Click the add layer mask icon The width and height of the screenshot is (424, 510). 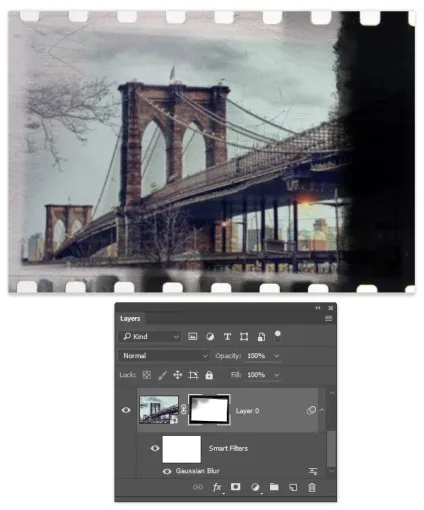(x=236, y=487)
